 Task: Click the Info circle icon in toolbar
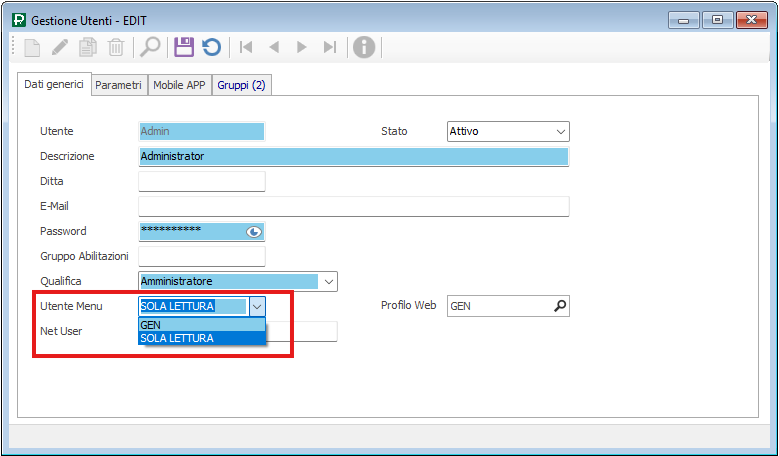click(x=364, y=47)
